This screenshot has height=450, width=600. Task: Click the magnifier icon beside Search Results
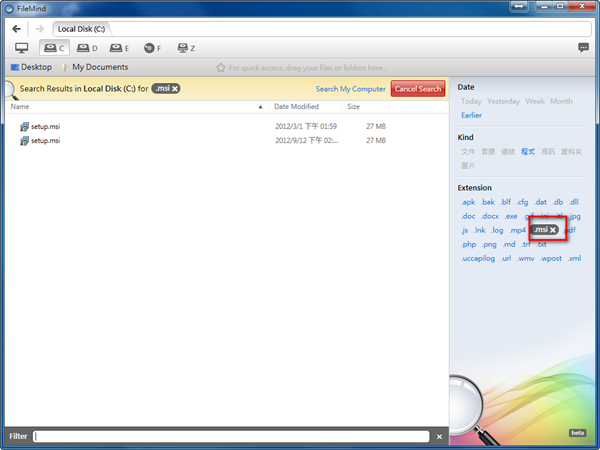coord(11,90)
